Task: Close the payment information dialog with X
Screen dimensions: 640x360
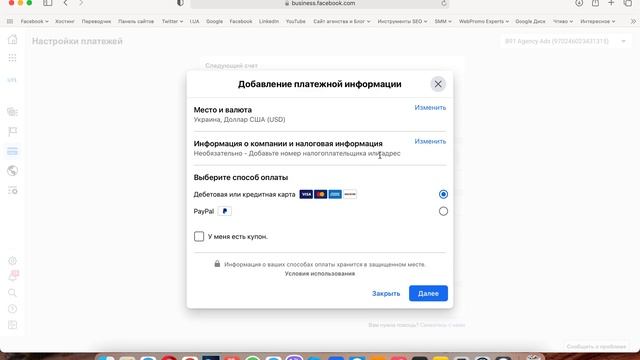Action: pos(438,84)
